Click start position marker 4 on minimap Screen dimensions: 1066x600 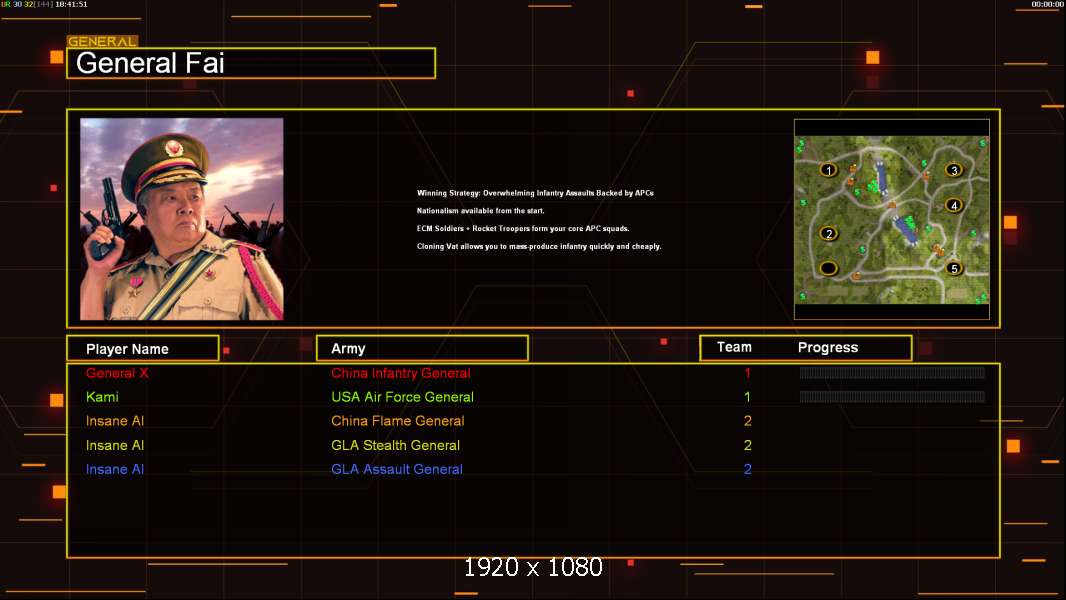[954, 205]
